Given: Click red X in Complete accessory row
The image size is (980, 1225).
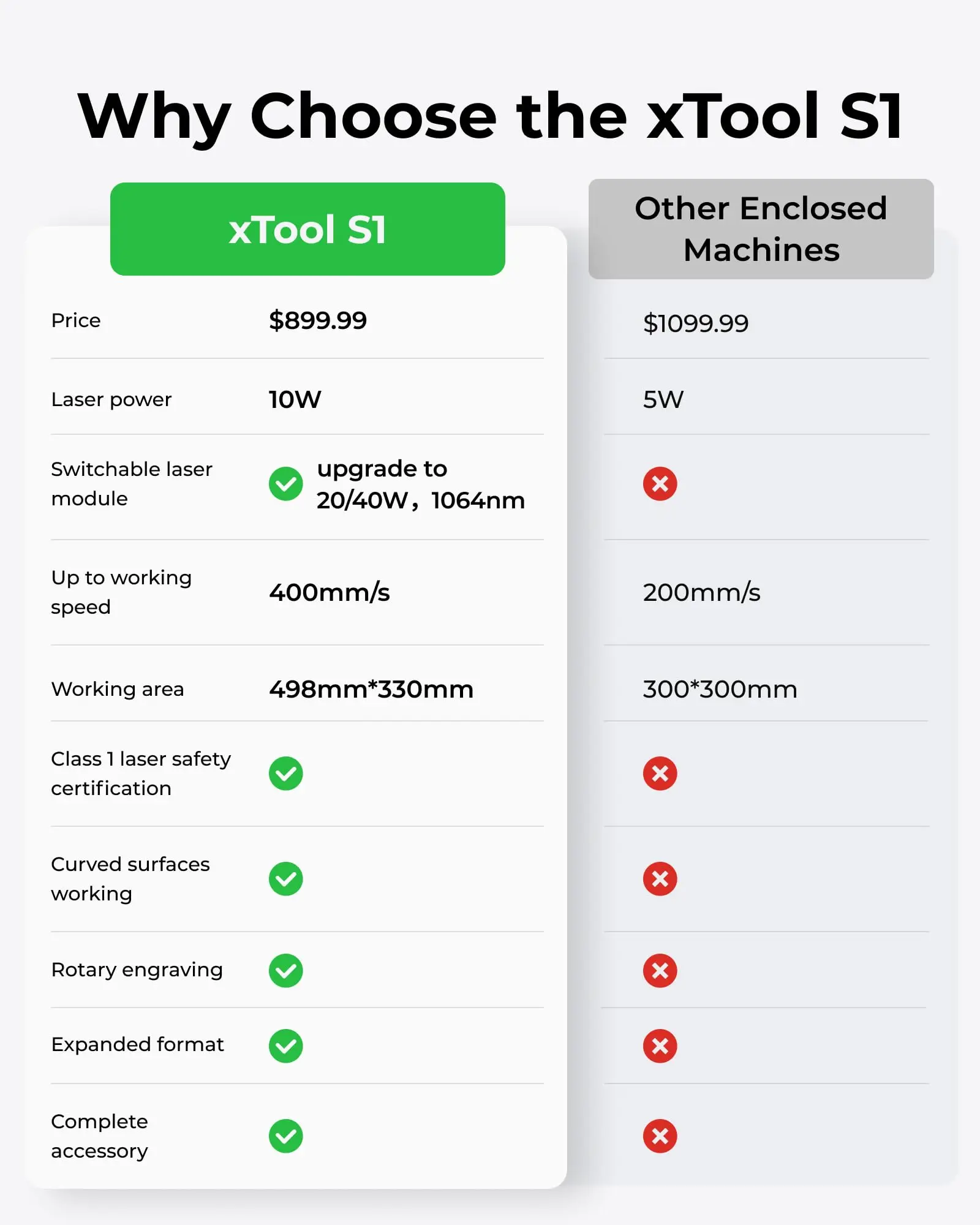Looking at the screenshot, I should [x=660, y=1136].
